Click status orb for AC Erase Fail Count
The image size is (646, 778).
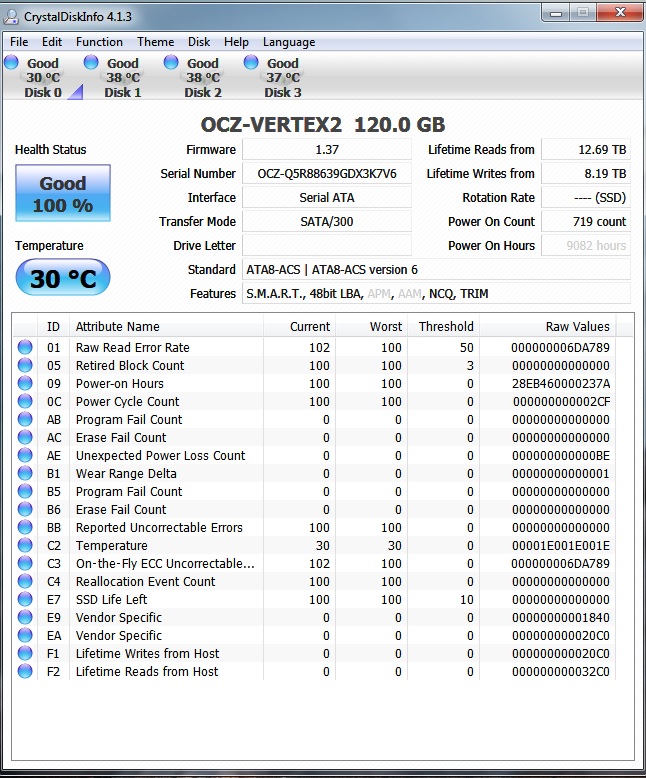click(x=25, y=438)
